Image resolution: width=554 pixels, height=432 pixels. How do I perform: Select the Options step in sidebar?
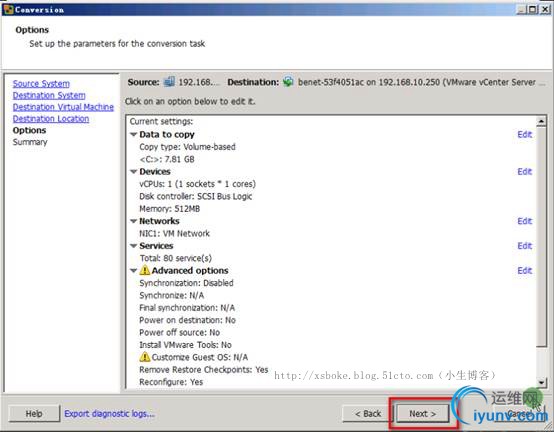click(x=29, y=130)
